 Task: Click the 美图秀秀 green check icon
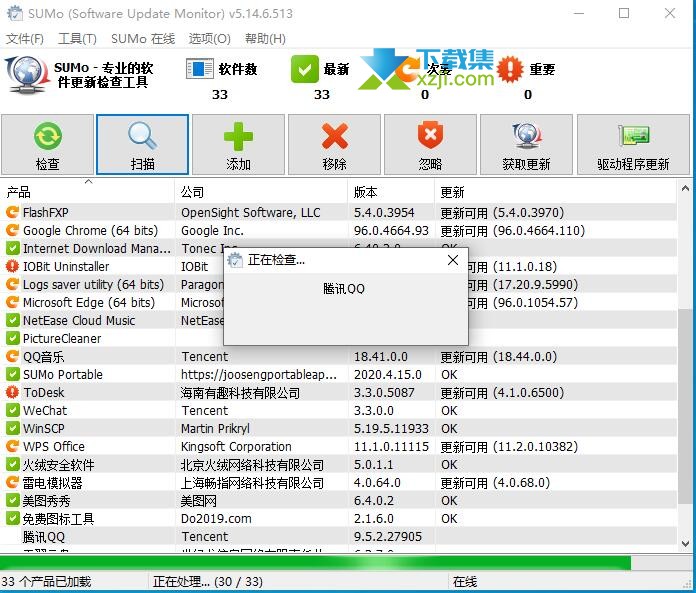tap(12, 500)
